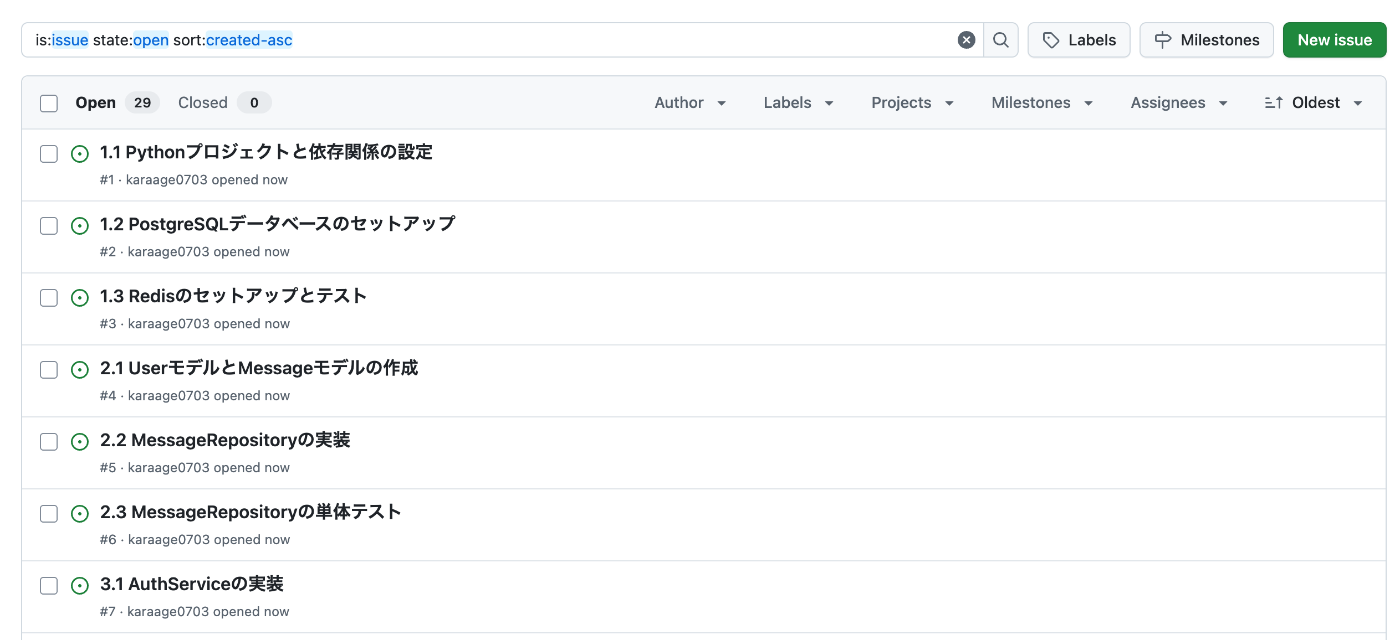
Task: Tick the select-all issues checkbox
Action: pos(49,103)
